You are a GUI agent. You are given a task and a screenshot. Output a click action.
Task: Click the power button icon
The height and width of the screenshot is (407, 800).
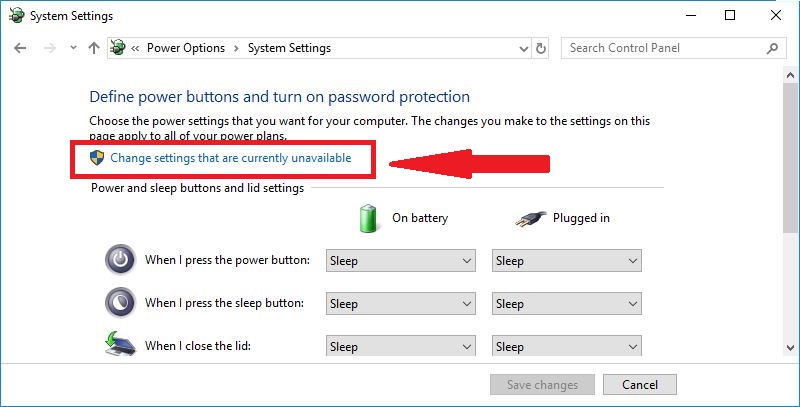(120, 260)
